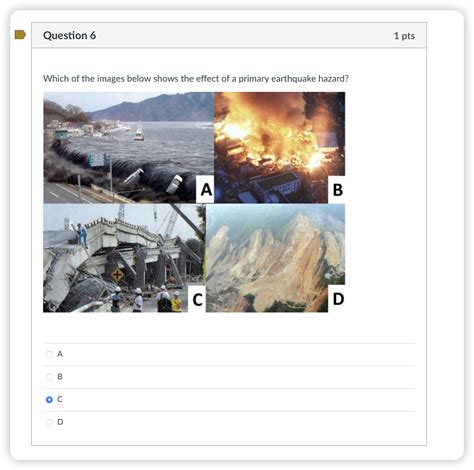Click the letter B label on fire image
This screenshot has width=474, height=470.
point(337,190)
